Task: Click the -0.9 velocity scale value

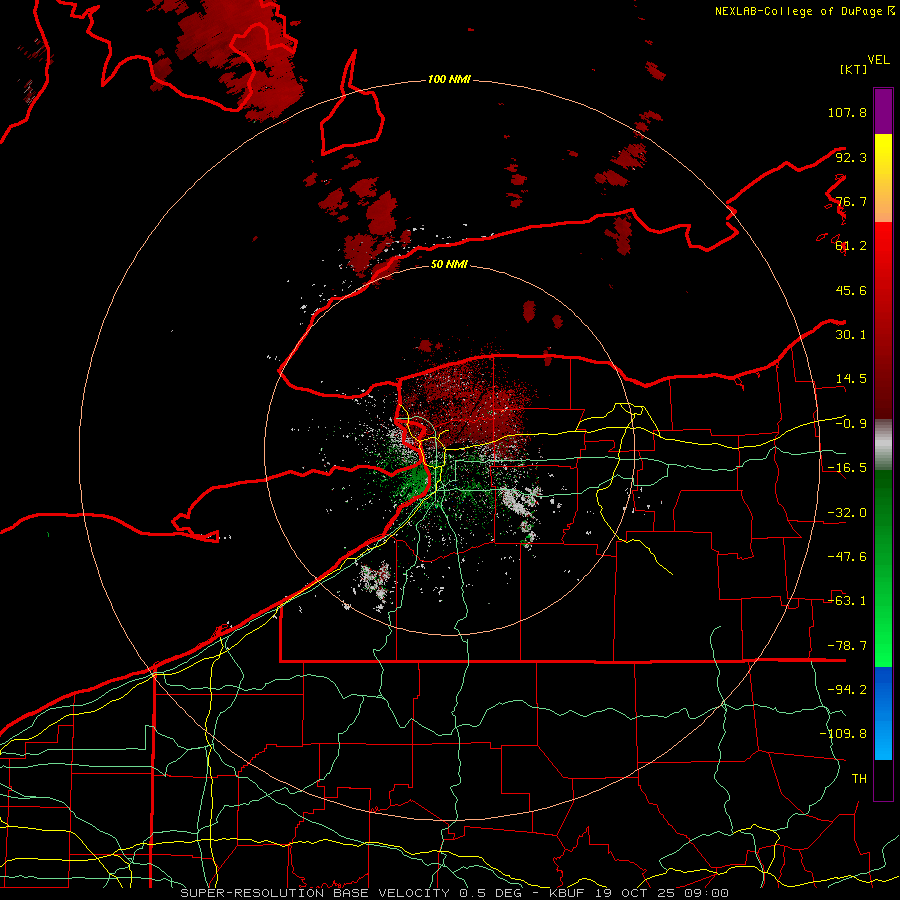Action: tap(851, 424)
